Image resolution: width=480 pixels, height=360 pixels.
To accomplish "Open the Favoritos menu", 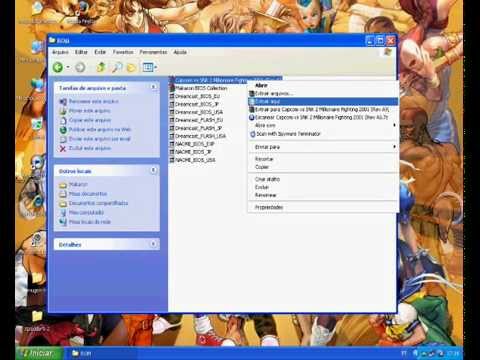I will (x=123, y=52).
